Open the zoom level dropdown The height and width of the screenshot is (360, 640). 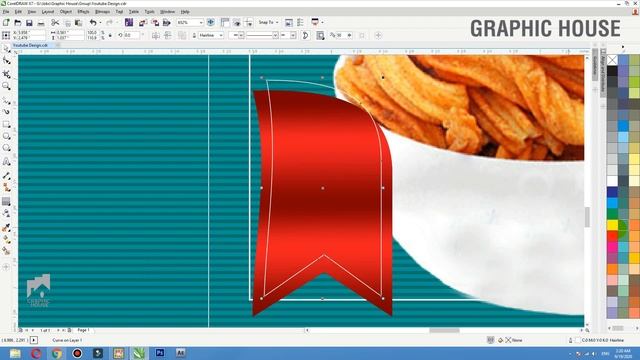click(200, 22)
